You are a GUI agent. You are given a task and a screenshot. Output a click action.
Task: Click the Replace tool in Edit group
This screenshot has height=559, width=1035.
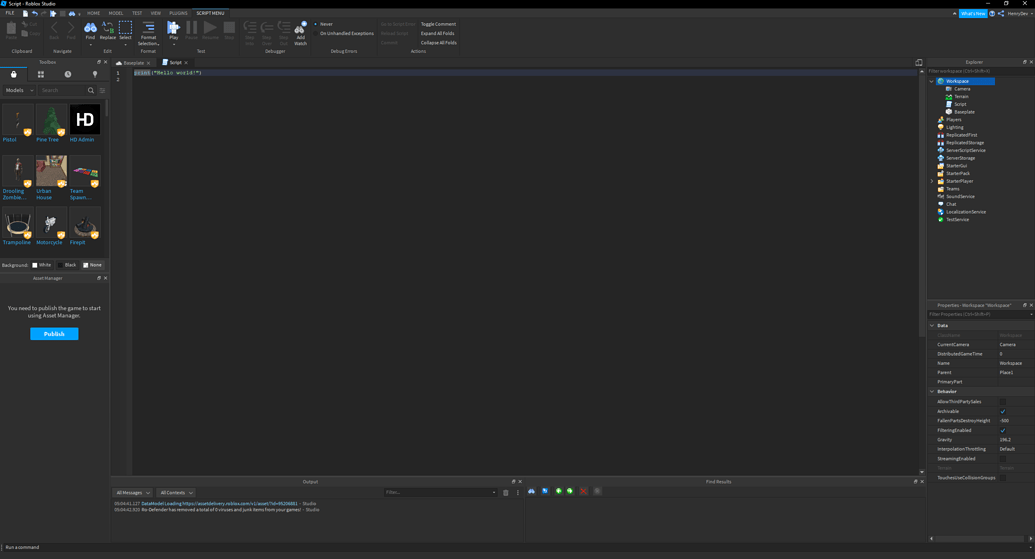point(108,30)
